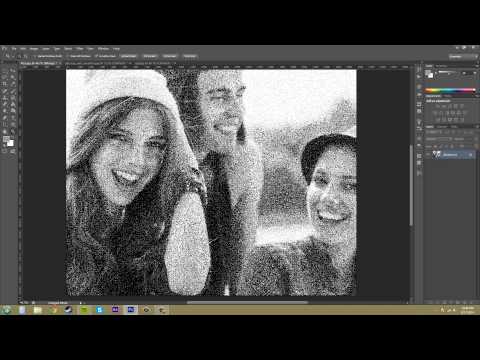The height and width of the screenshot is (360, 480).
Task: Open the Edit menu
Action: (23, 48)
